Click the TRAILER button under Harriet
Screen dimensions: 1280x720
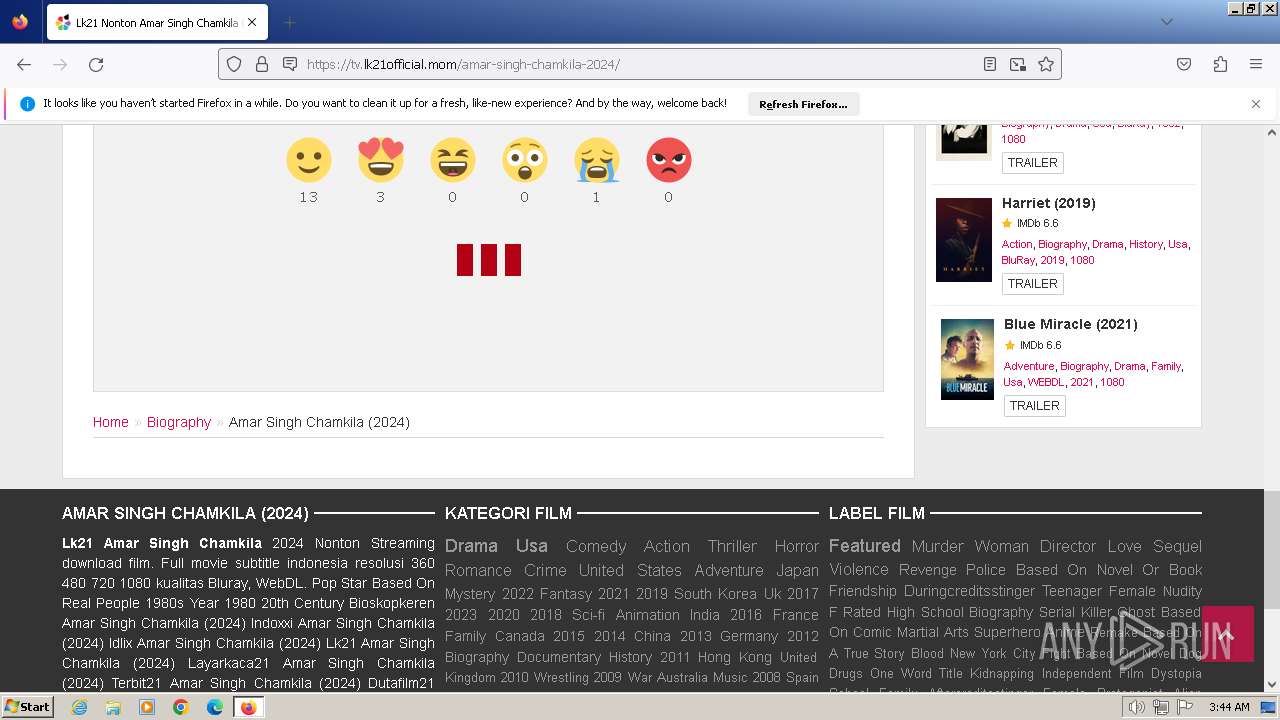1033,284
